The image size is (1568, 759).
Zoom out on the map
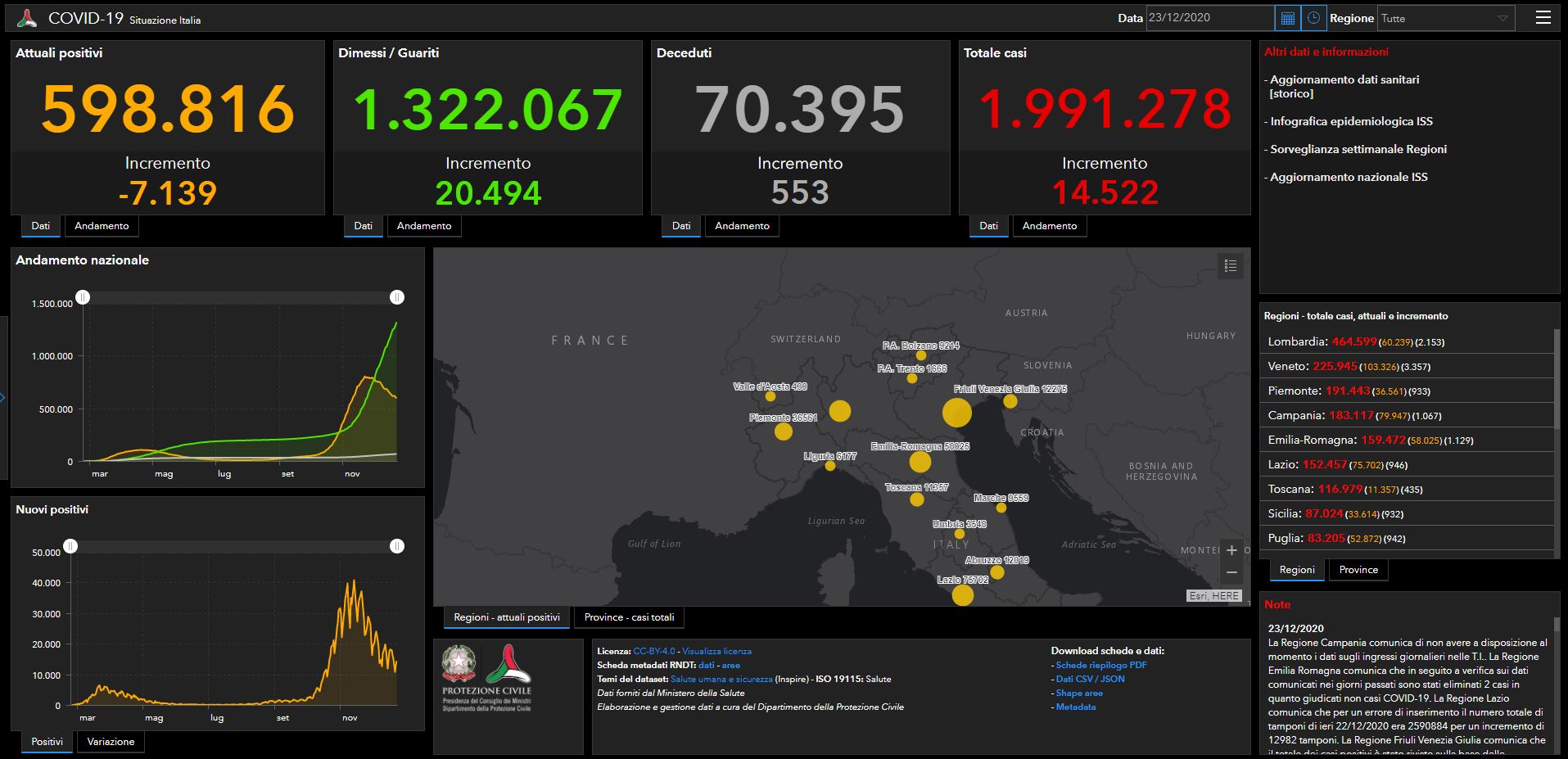[x=1231, y=572]
